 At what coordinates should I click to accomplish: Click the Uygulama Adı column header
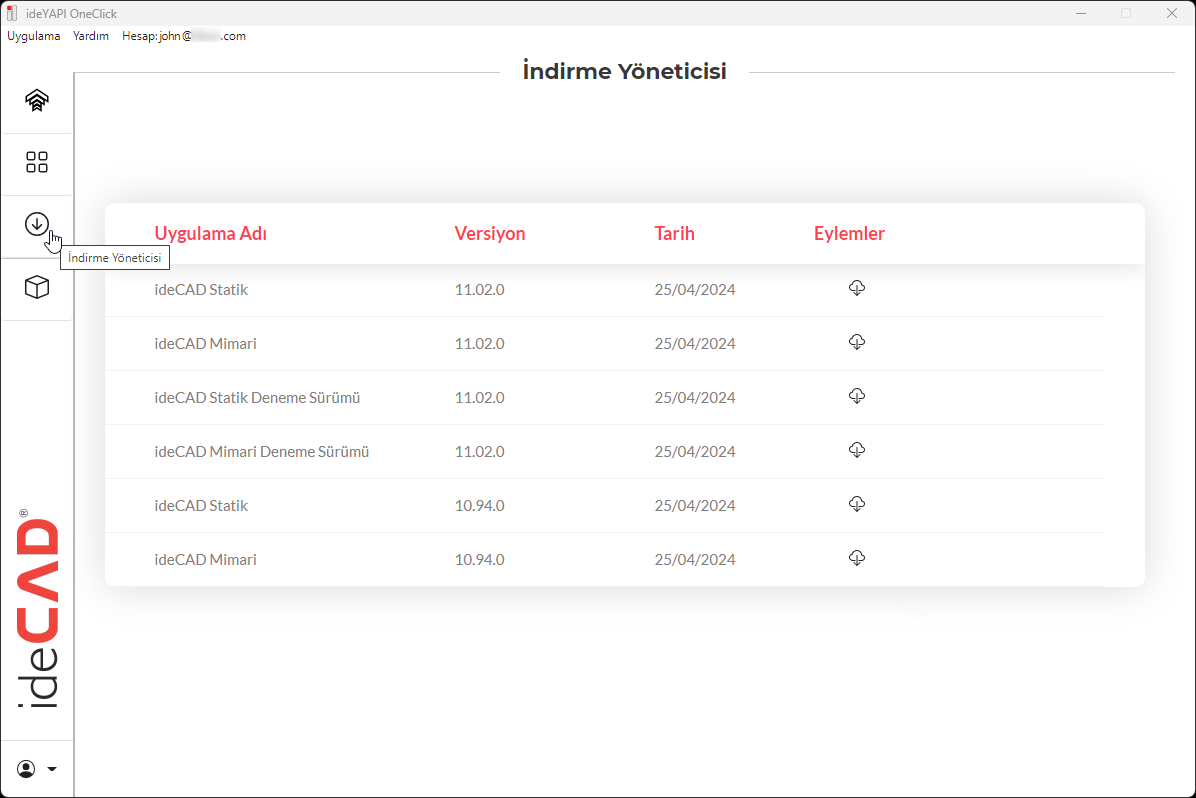[x=210, y=234]
